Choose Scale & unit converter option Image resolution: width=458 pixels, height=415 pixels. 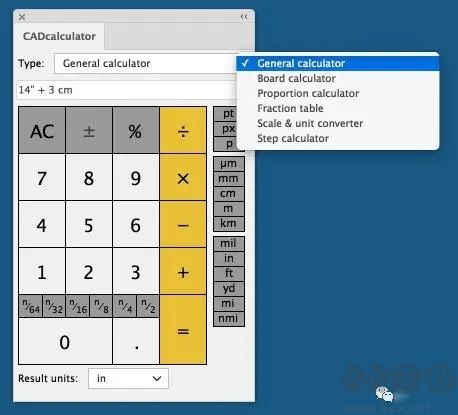[x=338, y=123]
